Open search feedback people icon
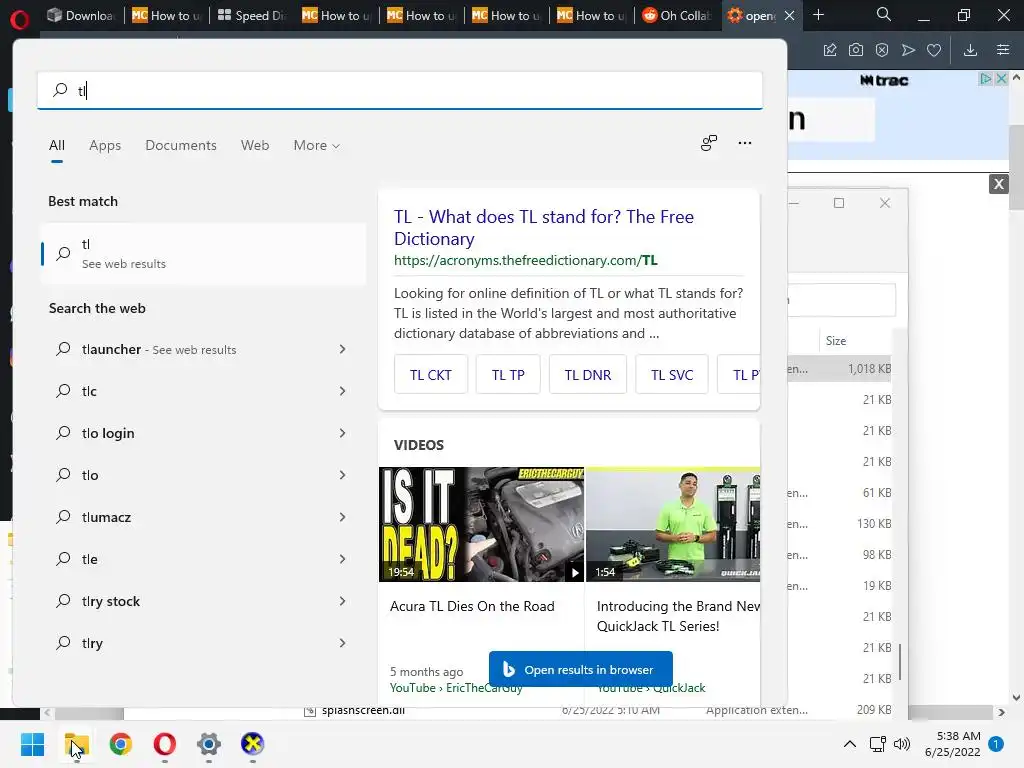Viewport: 1024px width, 768px height. click(x=709, y=143)
